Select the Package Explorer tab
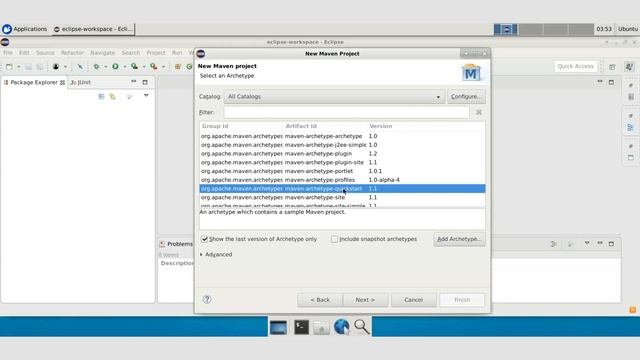 pyautogui.click(x=34, y=82)
